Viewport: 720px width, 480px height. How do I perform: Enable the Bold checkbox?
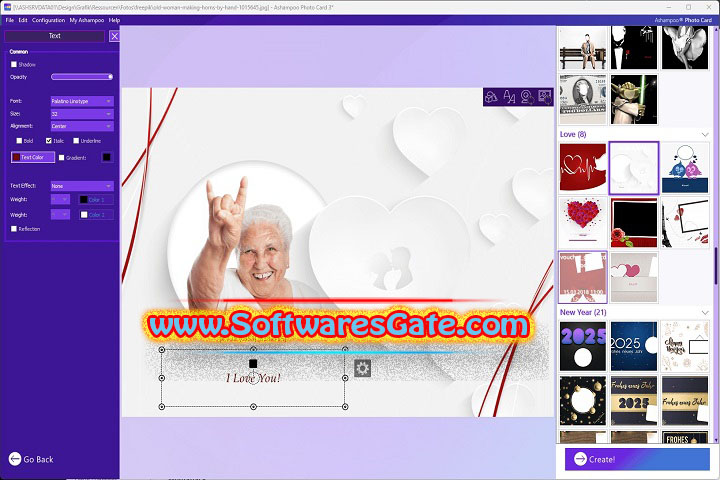19,141
